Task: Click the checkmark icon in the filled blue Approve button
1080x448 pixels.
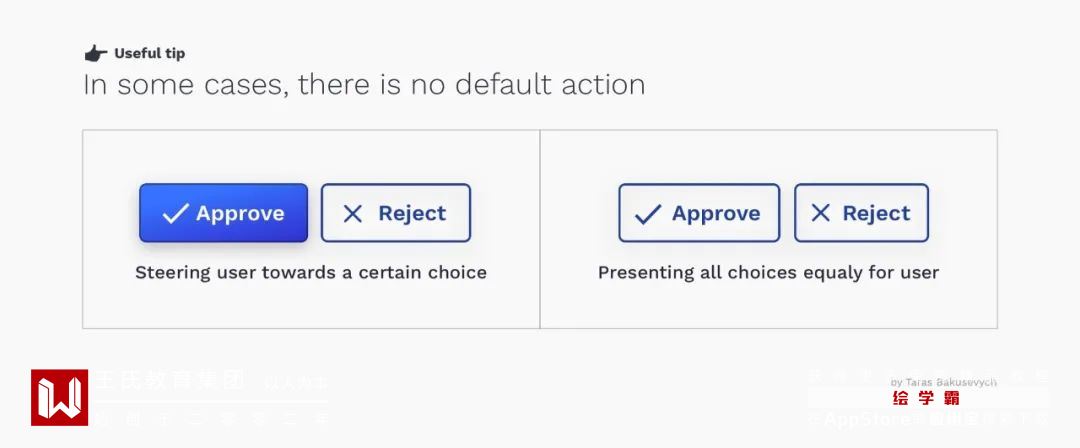Action: pyautogui.click(x=175, y=213)
